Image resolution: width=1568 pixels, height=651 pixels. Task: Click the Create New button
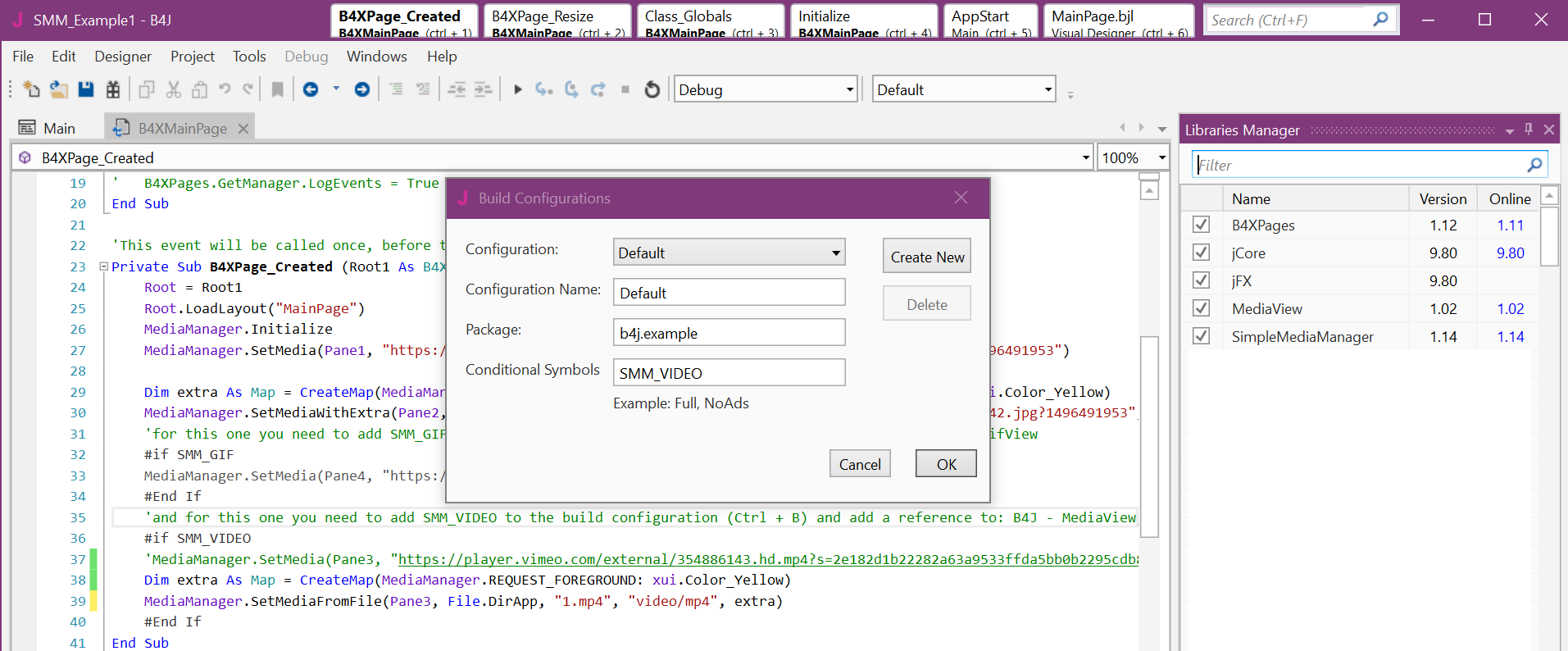(926, 257)
